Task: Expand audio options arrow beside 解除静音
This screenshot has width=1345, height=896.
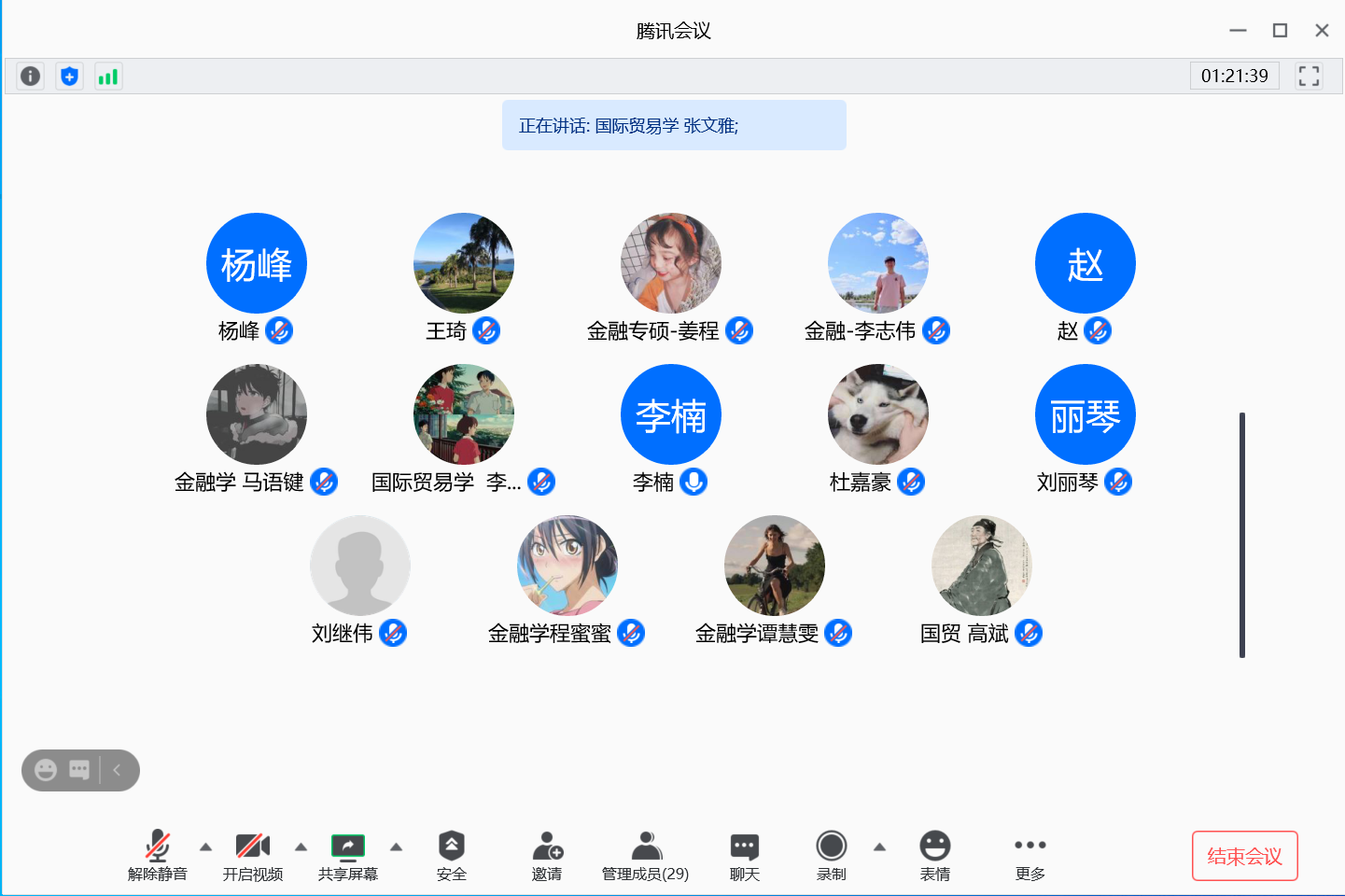Action: 206,847
